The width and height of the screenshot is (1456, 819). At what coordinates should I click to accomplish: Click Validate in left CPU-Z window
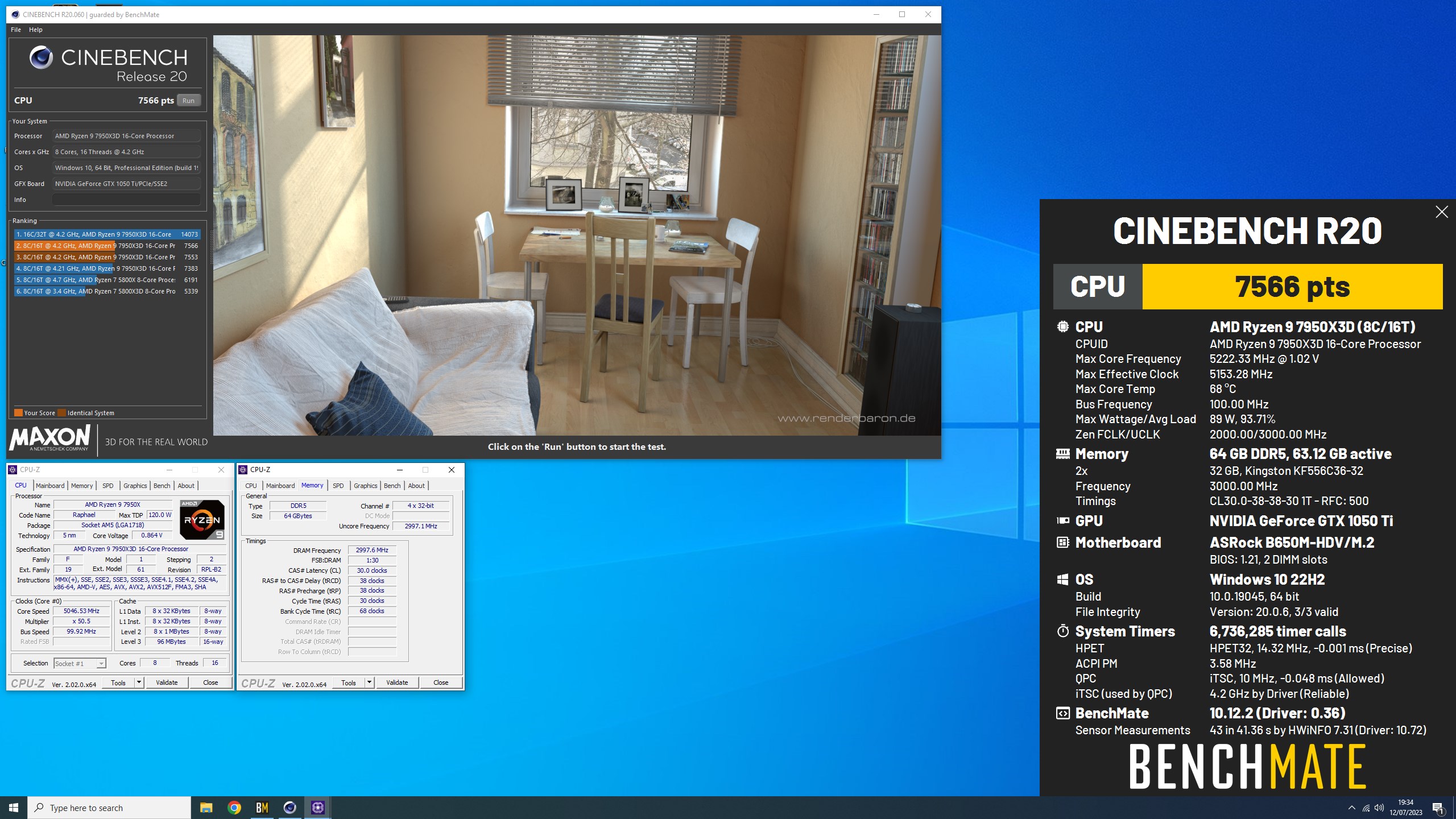coord(167,683)
